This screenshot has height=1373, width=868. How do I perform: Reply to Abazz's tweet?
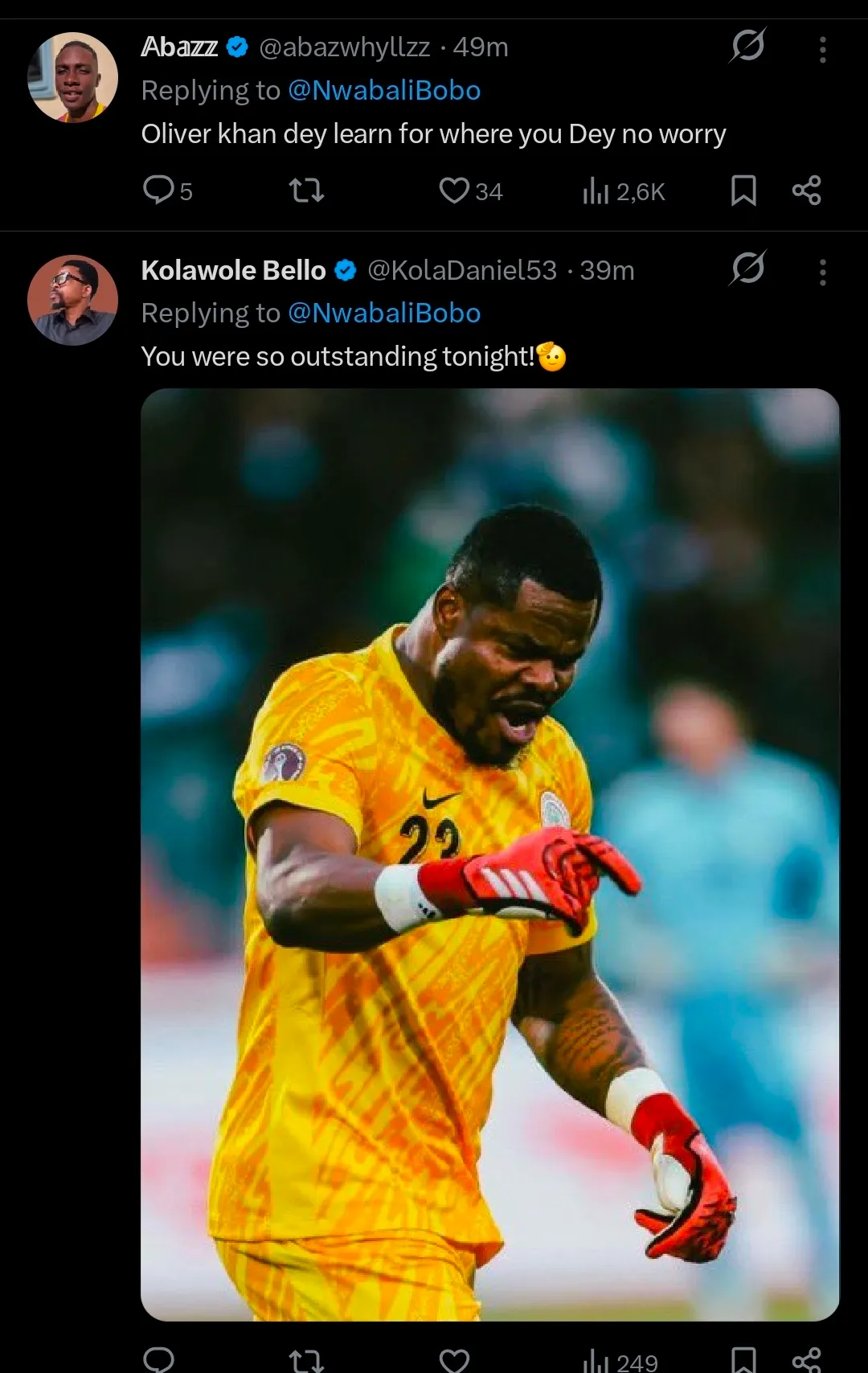tap(159, 190)
